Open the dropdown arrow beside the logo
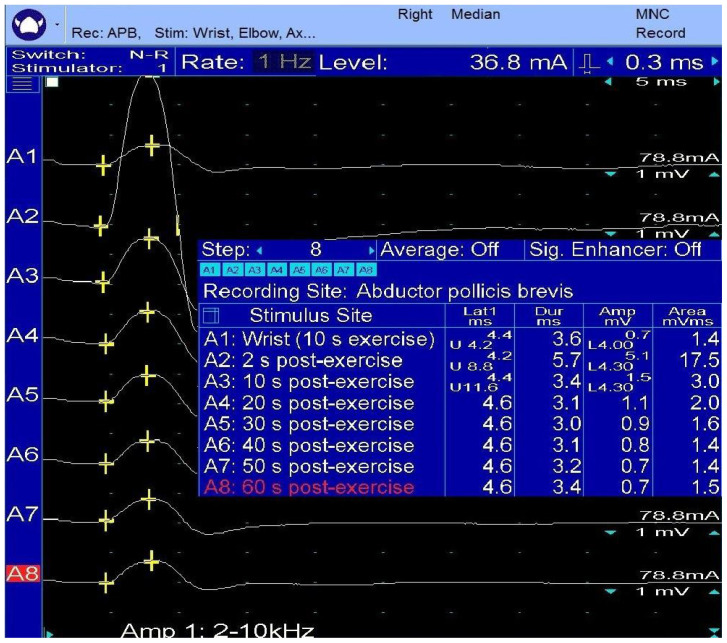 click(x=57, y=24)
